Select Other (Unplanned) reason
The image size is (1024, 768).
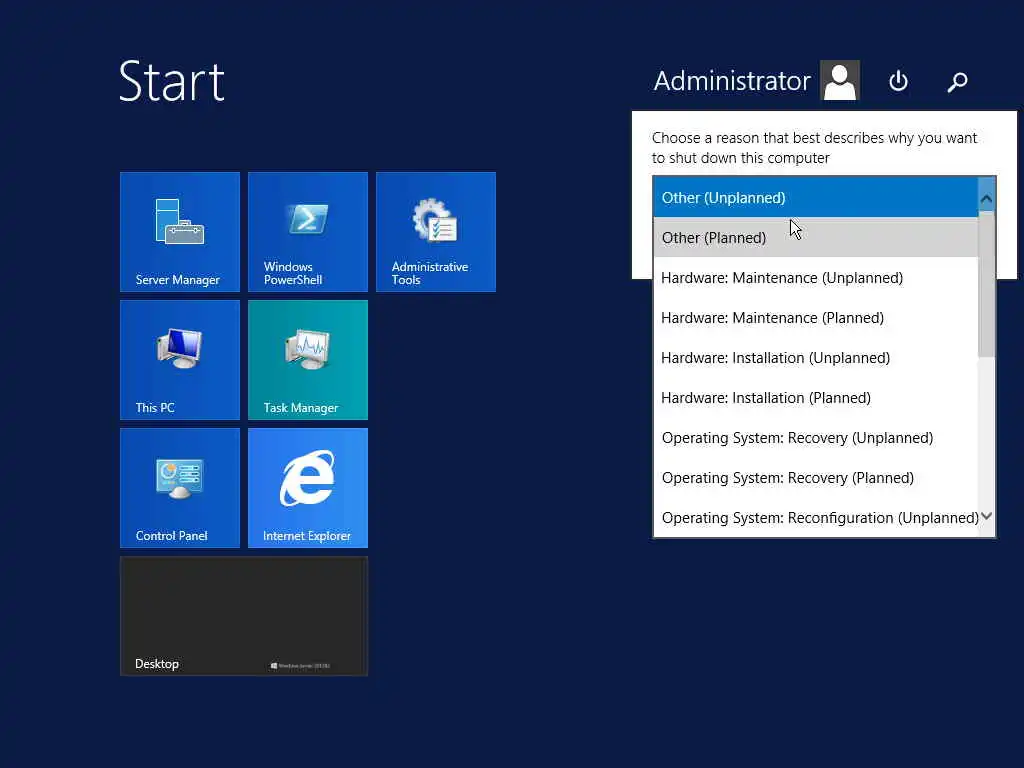tap(815, 197)
